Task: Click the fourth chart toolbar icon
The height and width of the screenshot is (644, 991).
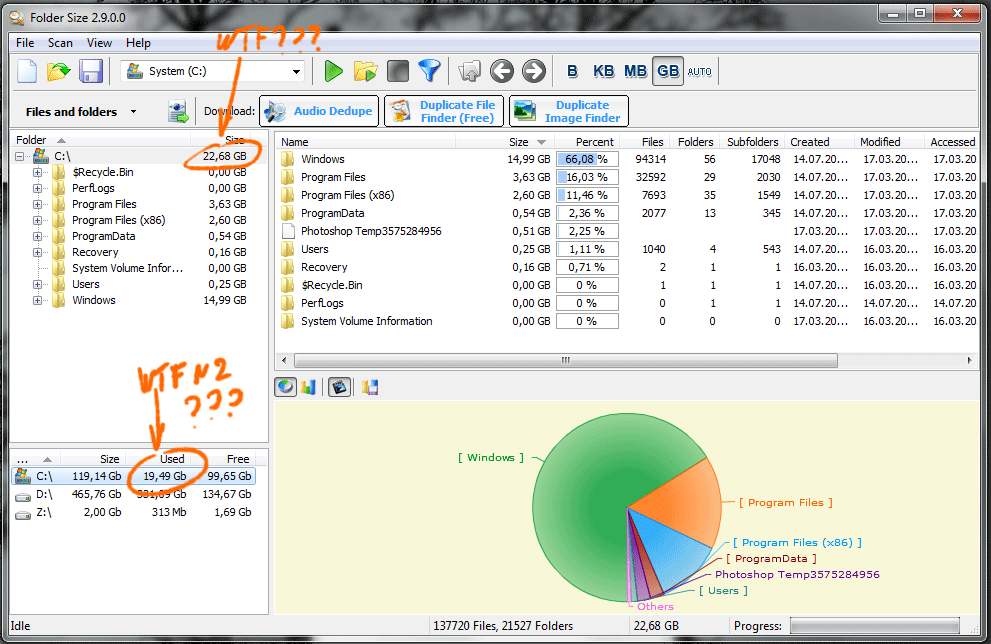Action: 370,387
